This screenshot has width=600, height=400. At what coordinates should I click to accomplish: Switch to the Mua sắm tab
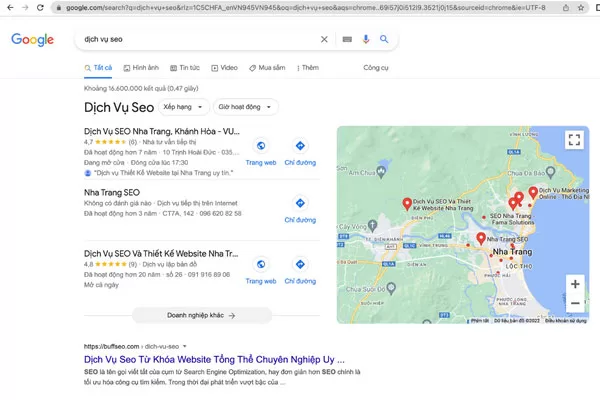(x=267, y=68)
